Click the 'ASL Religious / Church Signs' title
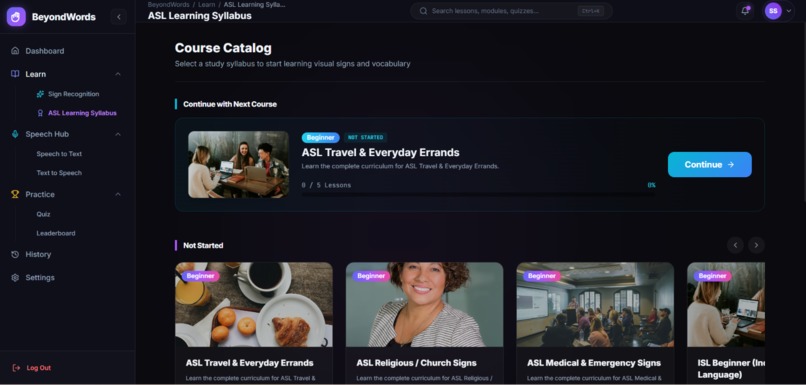Viewport: 806px width, 385px height. click(x=416, y=363)
